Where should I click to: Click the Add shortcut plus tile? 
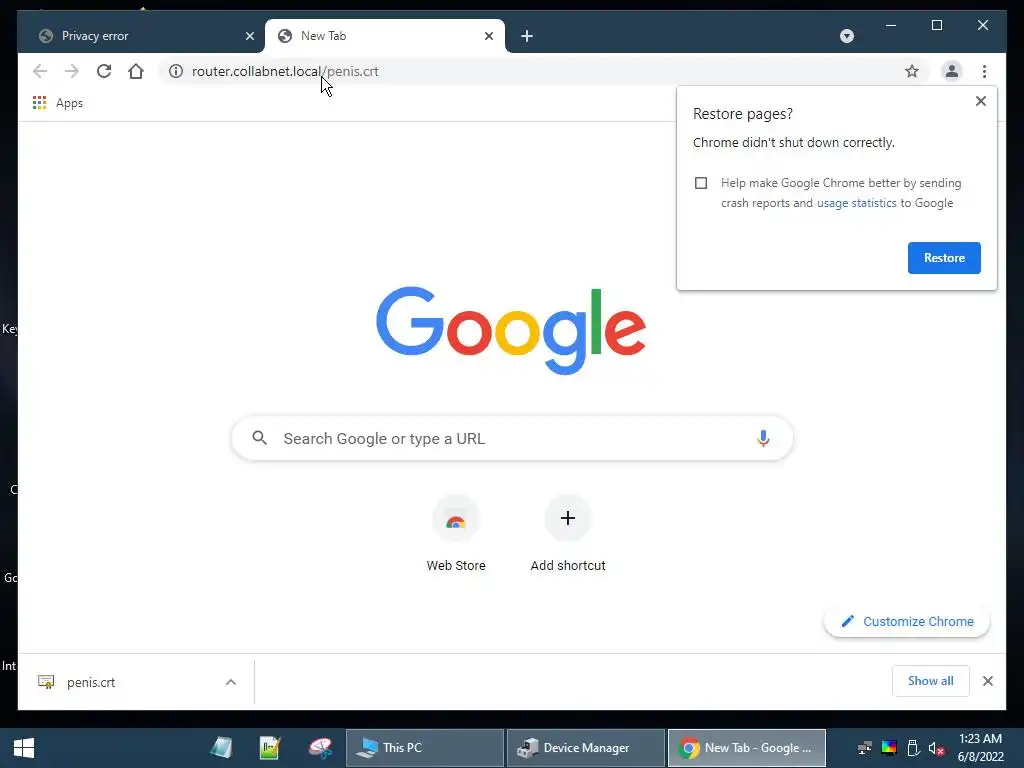click(x=568, y=534)
